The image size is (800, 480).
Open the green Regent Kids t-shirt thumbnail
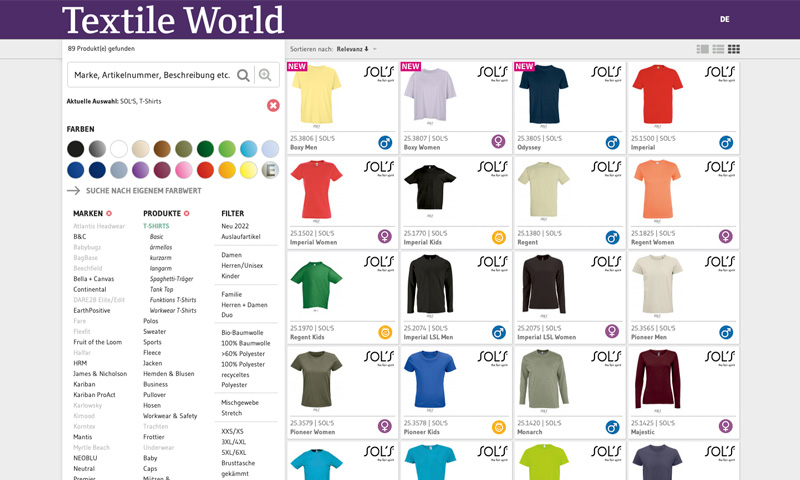tap(316, 284)
